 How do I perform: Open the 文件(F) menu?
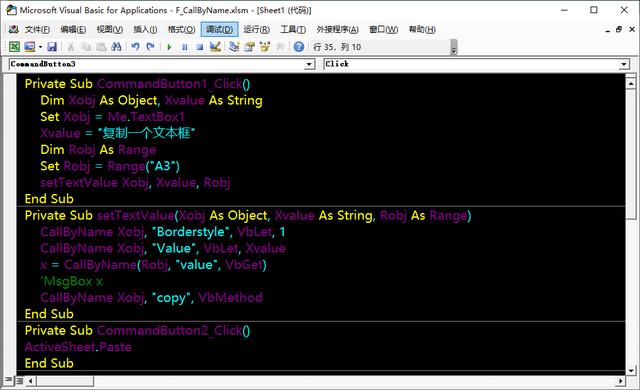pos(37,29)
